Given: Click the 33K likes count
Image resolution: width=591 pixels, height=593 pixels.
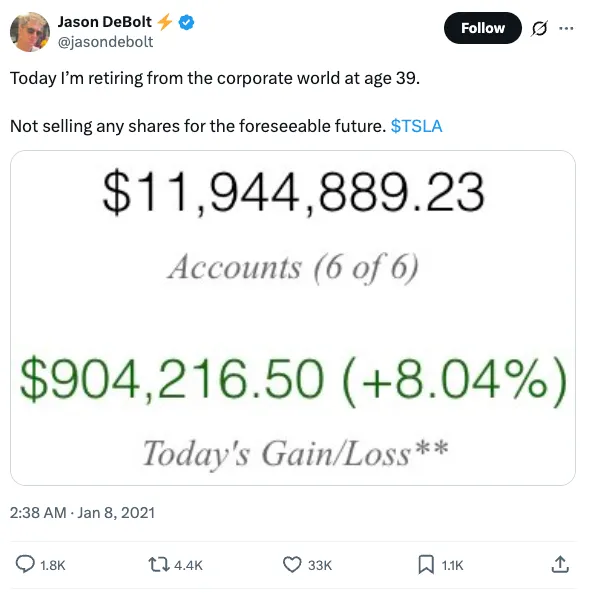Looking at the screenshot, I should [320, 565].
